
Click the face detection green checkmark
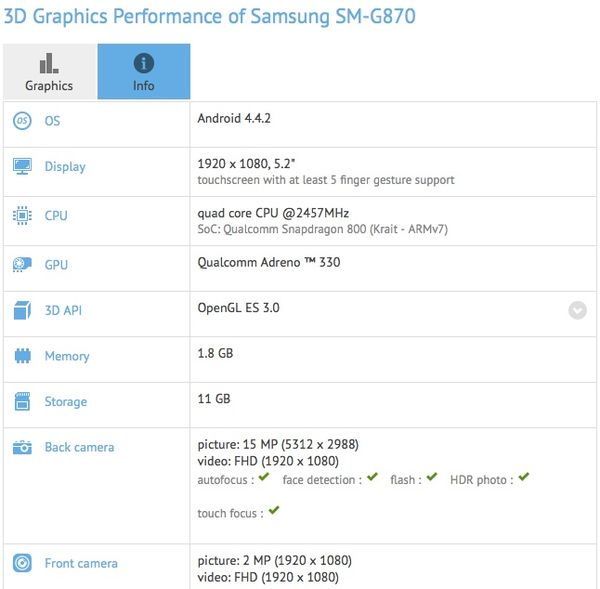[372, 478]
